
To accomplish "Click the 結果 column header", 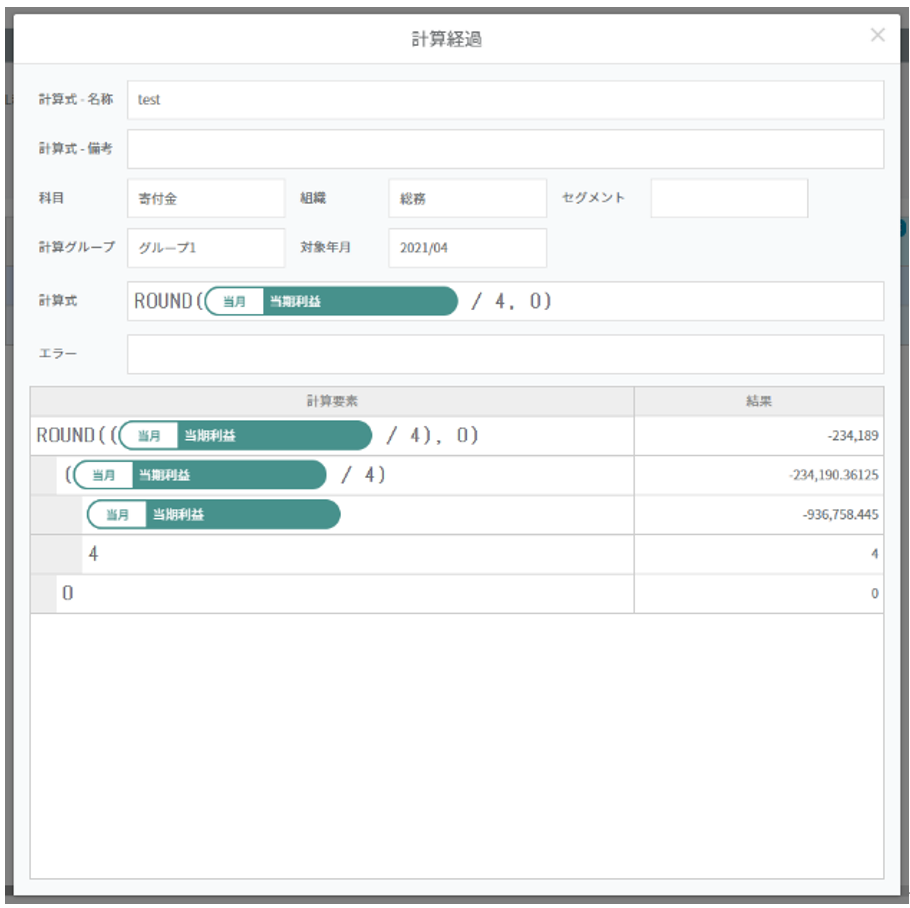I will tap(758, 401).
